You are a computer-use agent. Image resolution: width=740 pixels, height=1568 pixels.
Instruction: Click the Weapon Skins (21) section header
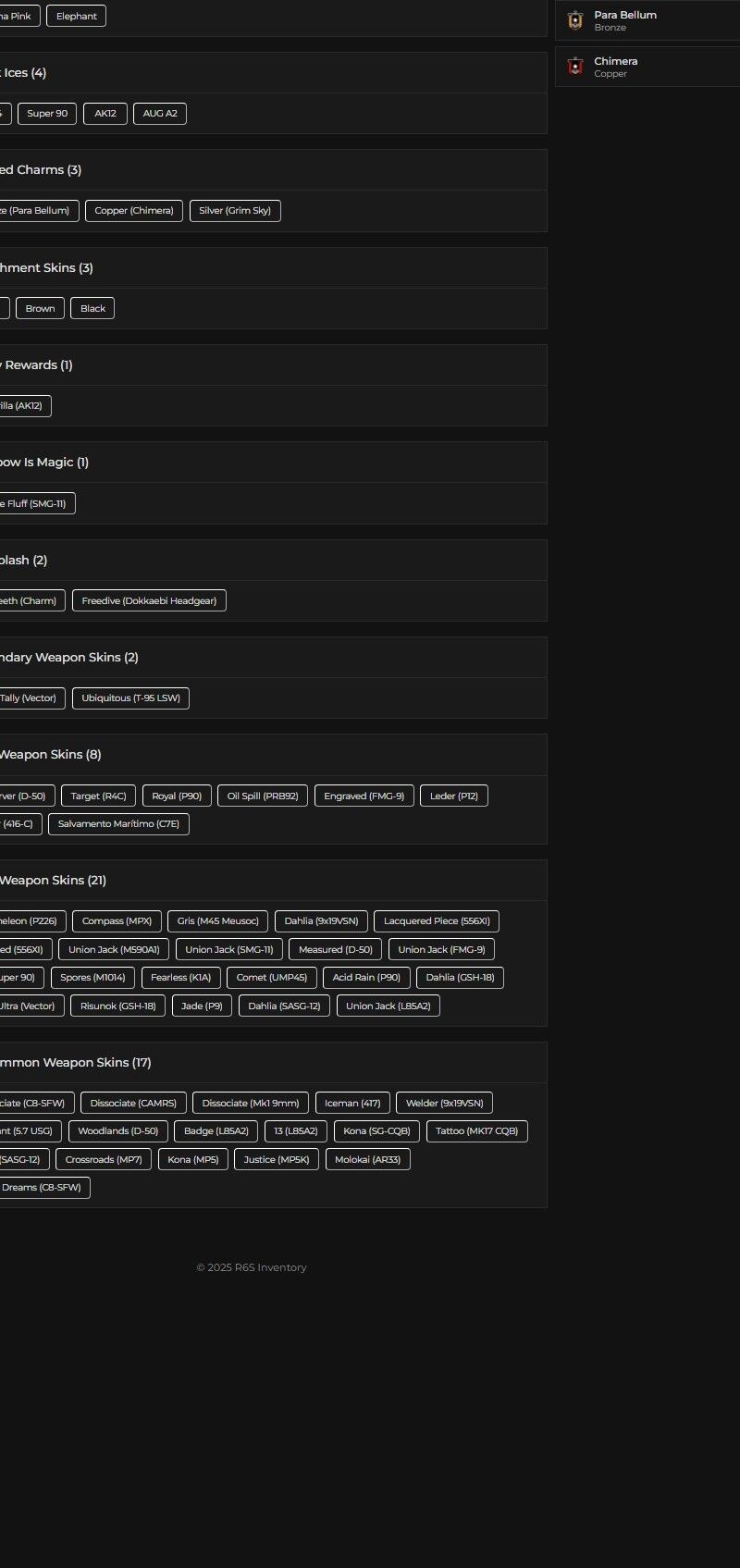coord(52,881)
